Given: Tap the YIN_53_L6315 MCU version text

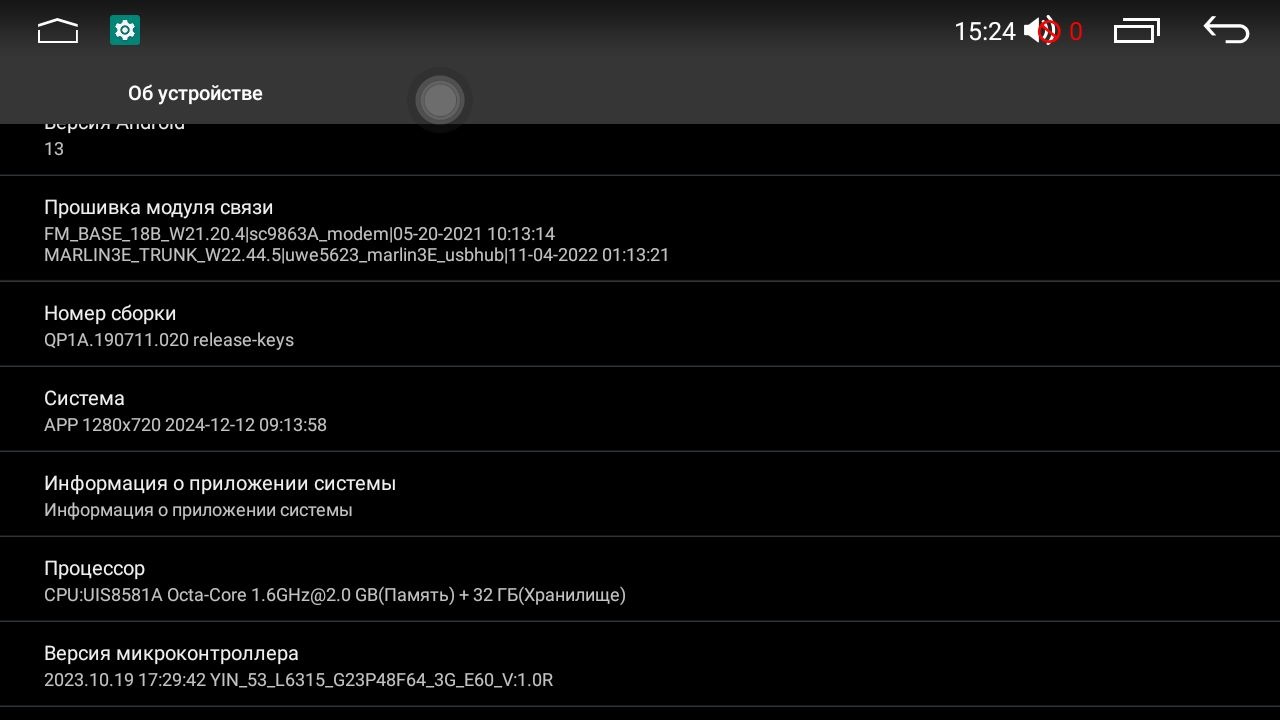Looking at the screenshot, I should coord(298,680).
